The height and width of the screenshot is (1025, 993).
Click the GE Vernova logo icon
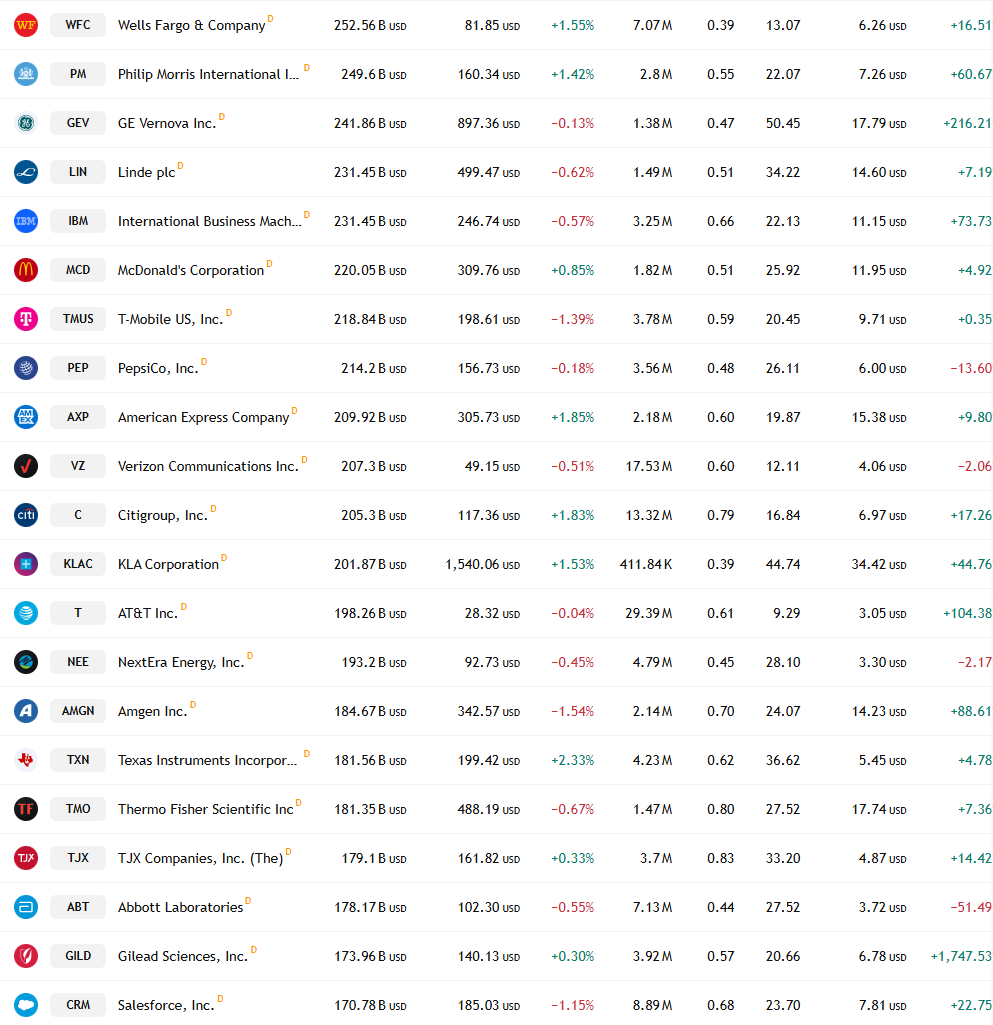pos(25,123)
